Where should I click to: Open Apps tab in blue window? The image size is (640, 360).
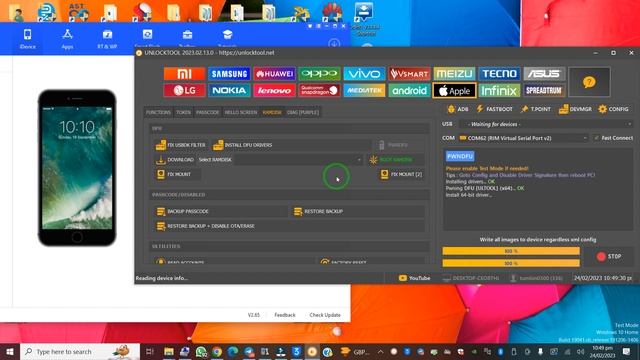tap(67, 39)
